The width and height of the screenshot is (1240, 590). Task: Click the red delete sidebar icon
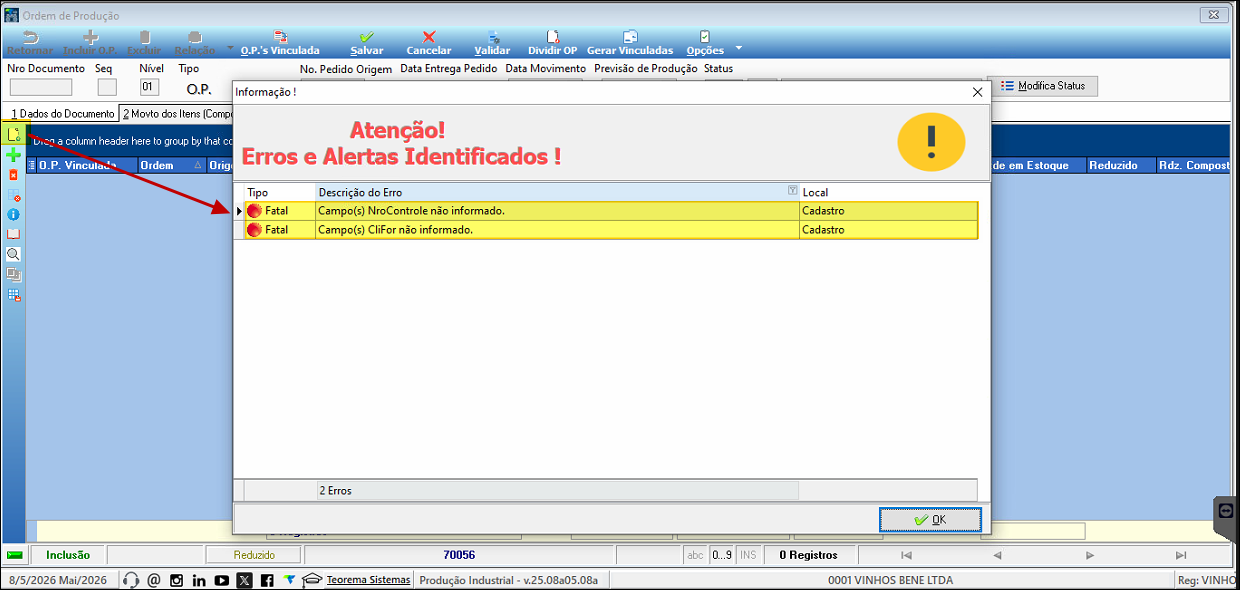[14, 175]
